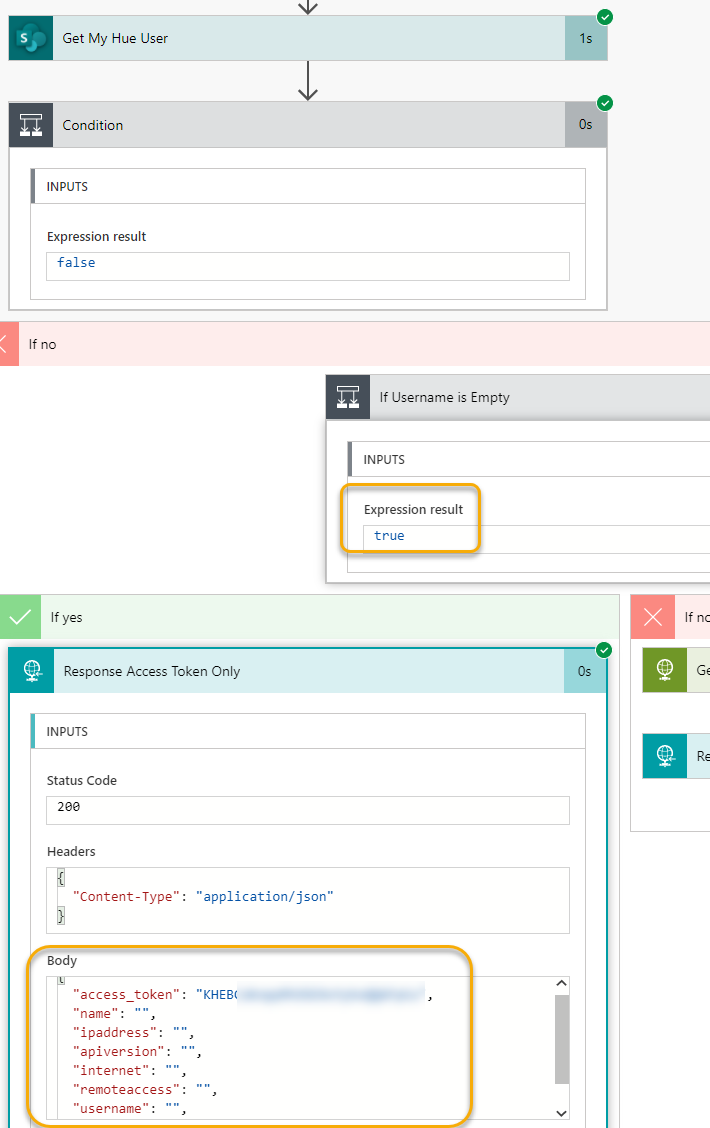Viewport: 710px width, 1128px height.
Task: Click success checkmark badge on Condition card
Action: [x=605, y=103]
